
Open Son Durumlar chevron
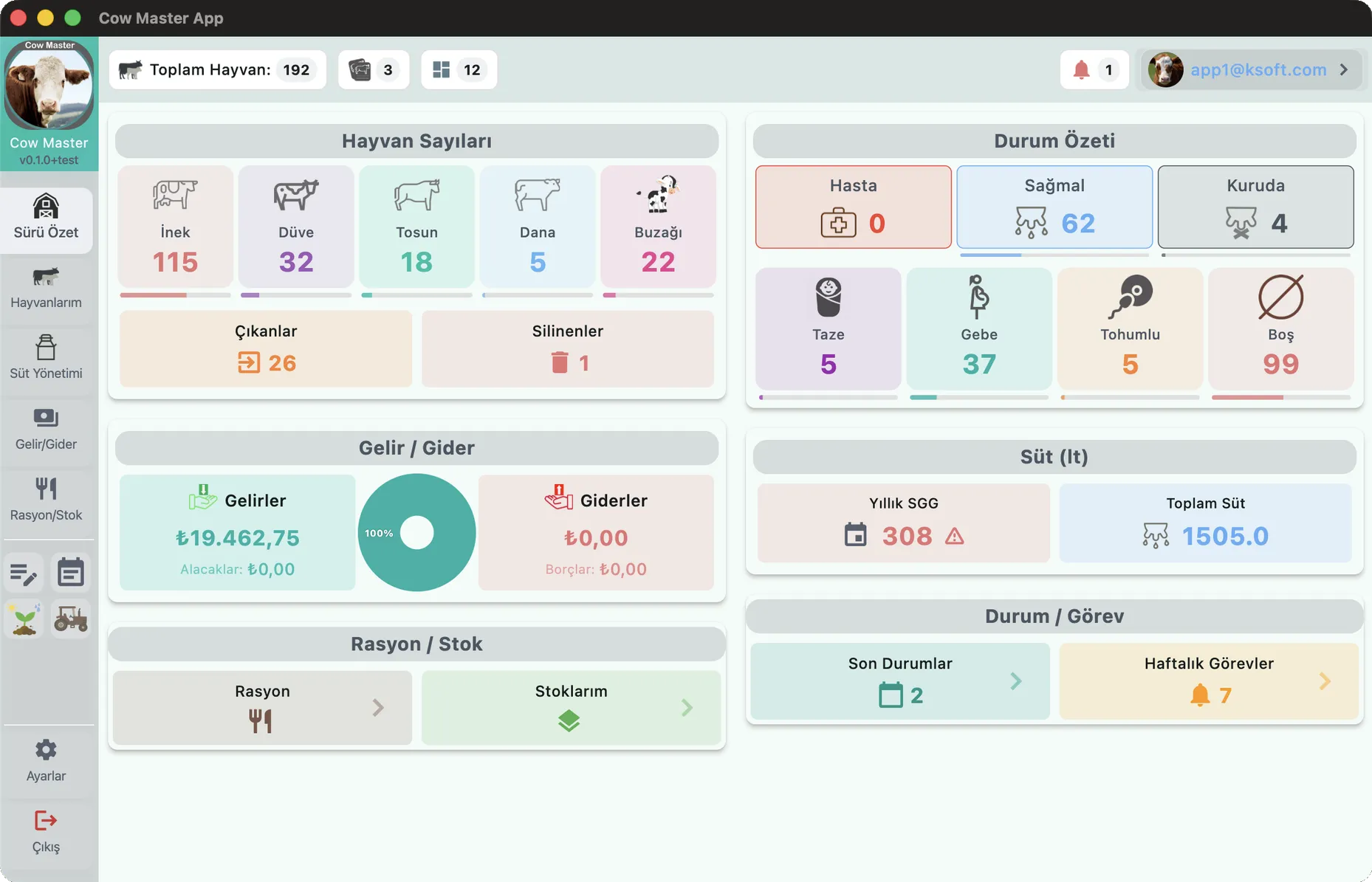(x=1016, y=681)
